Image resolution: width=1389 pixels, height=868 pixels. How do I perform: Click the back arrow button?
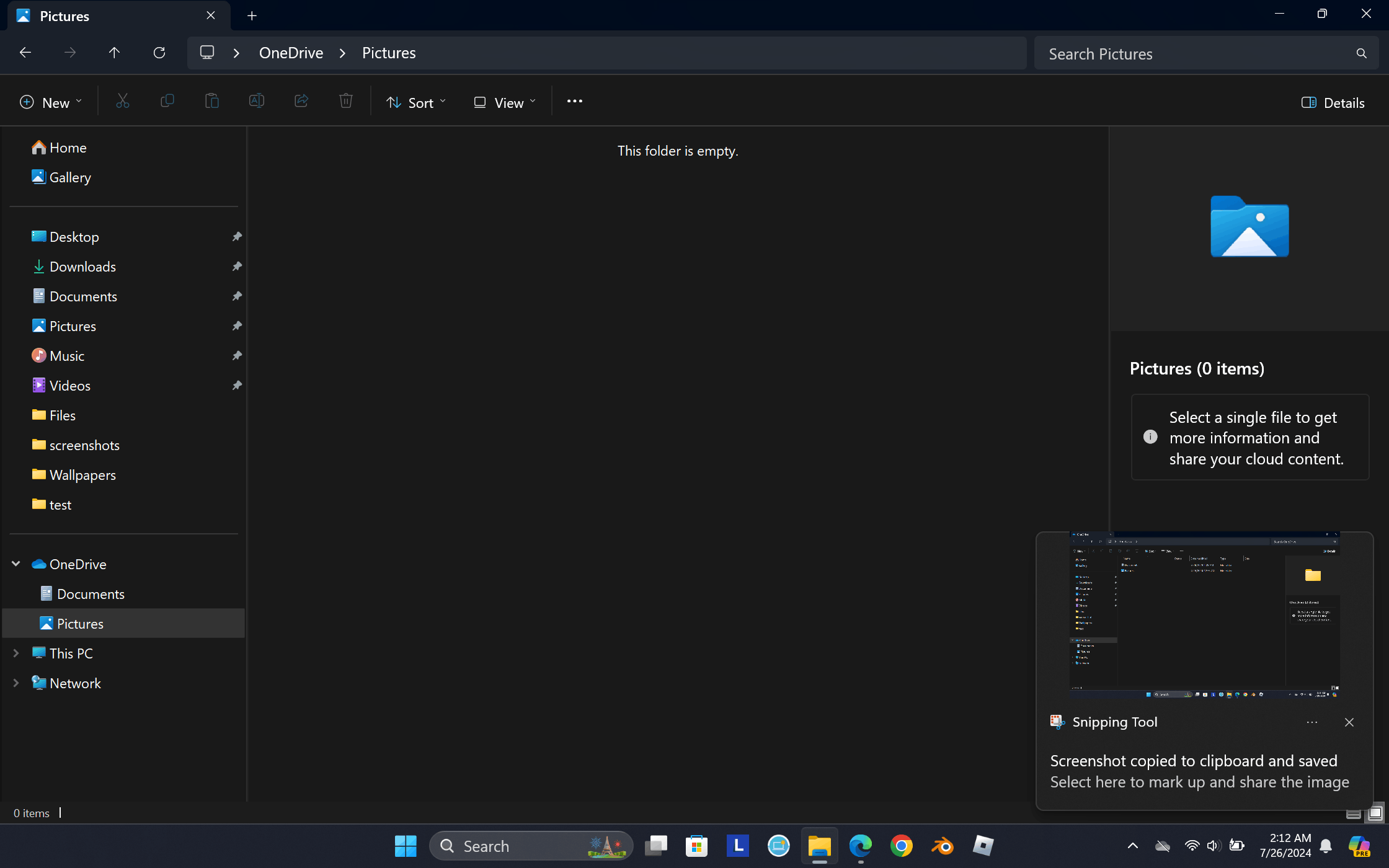click(x=25, y=53)
